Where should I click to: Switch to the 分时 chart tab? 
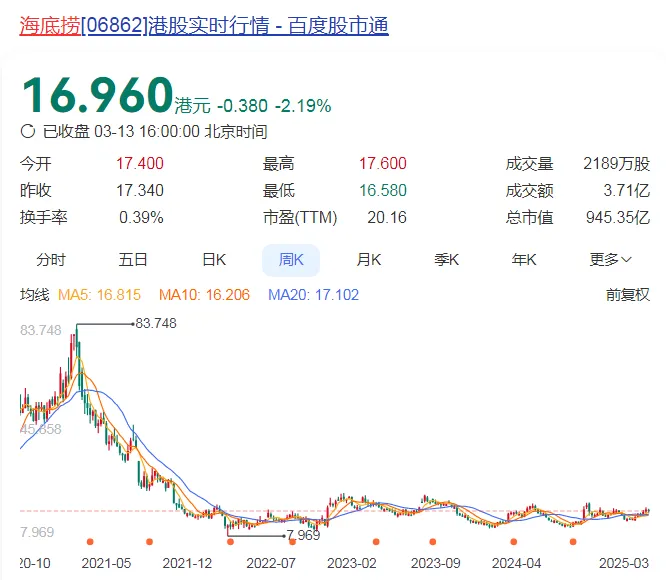[51, 259]
